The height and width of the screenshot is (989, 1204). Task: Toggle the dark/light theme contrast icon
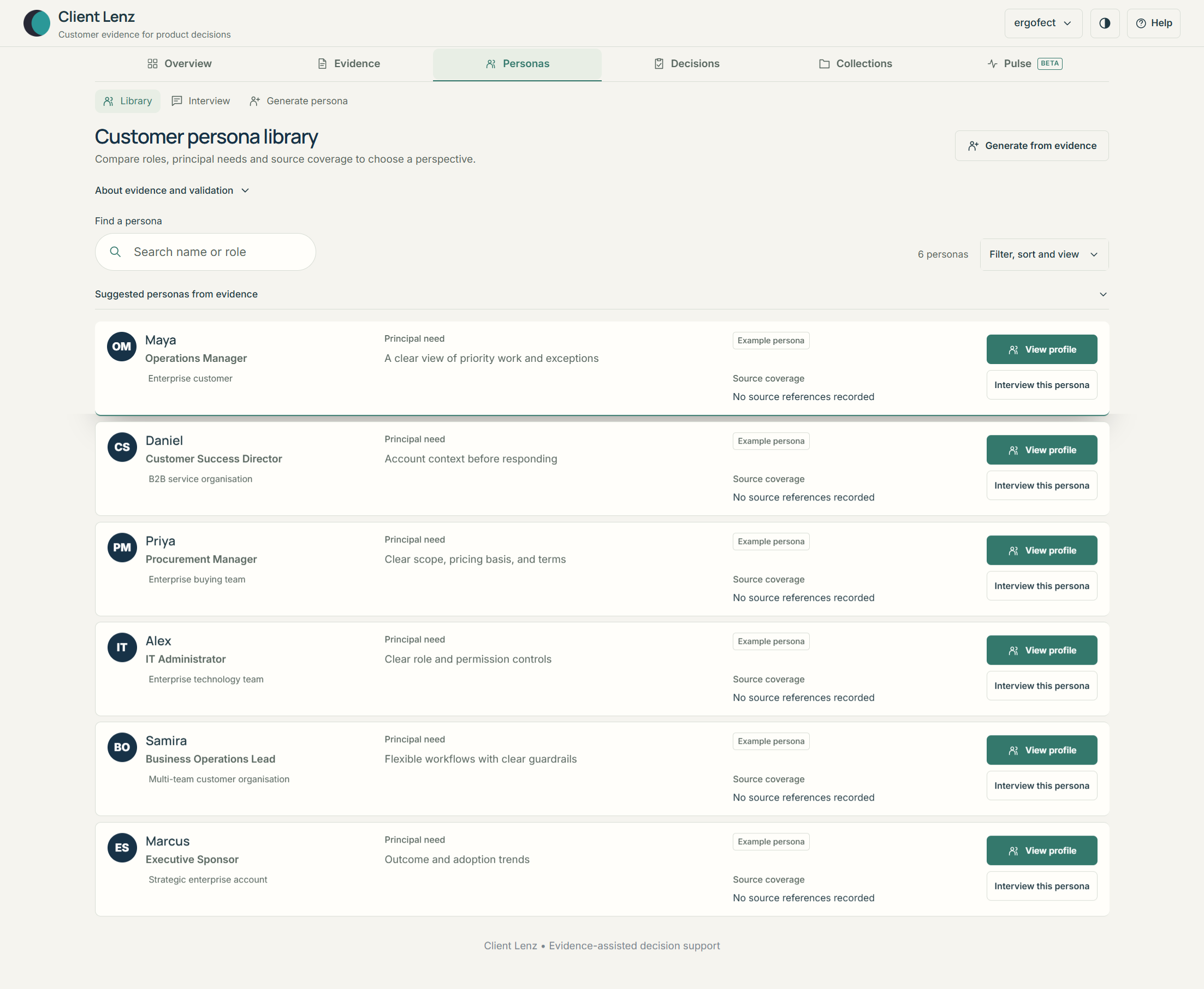pyautogui.click(x=1104, y=23)
